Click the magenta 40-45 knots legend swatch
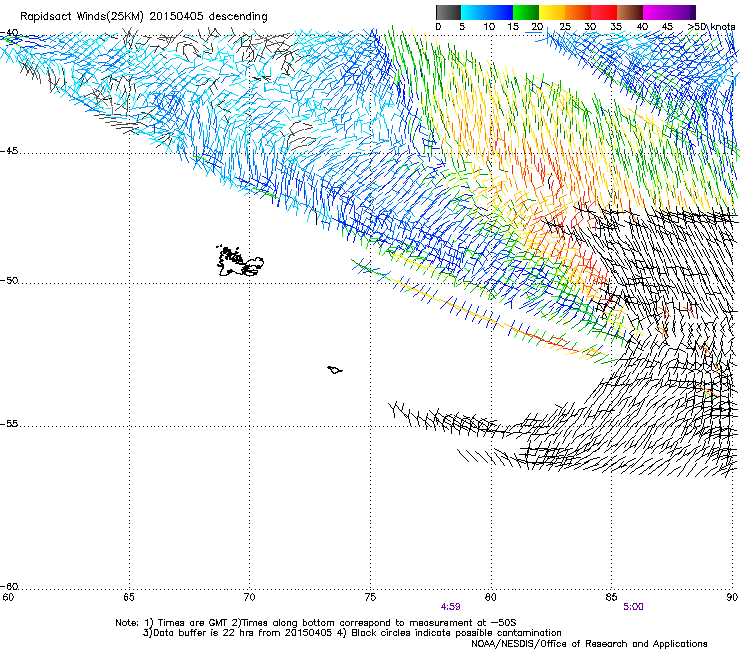740x650 pixels. point(656,12)
